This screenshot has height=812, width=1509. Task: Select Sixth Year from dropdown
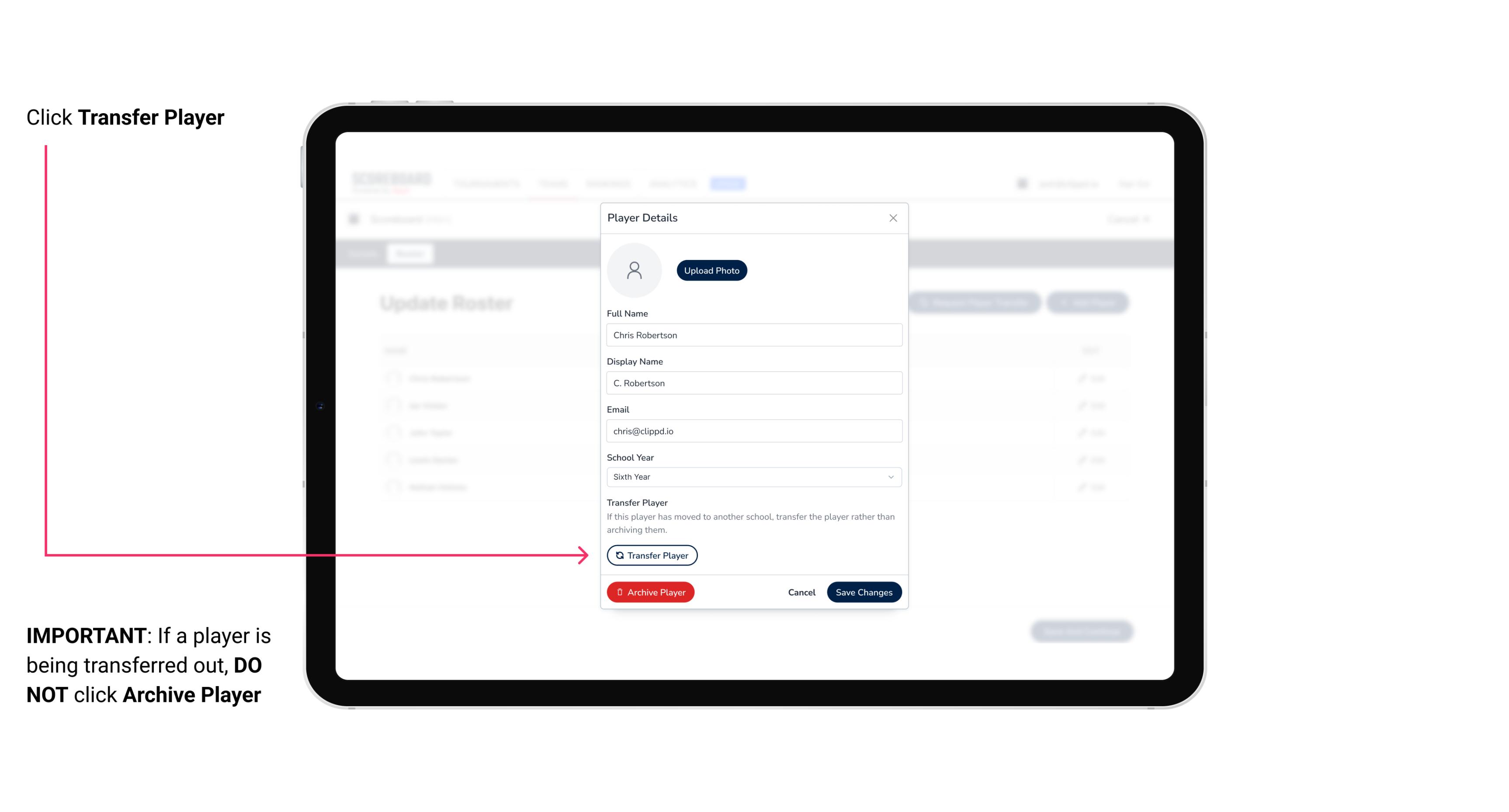click(753, 476)
